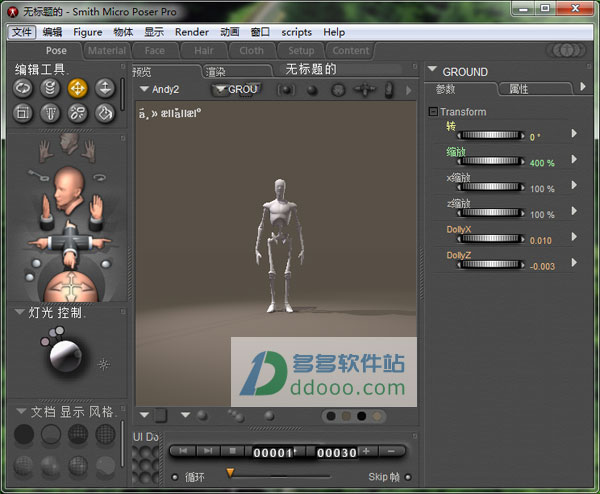
Task: Click the orange timeline scrubber marker
Action: [230, 473]
